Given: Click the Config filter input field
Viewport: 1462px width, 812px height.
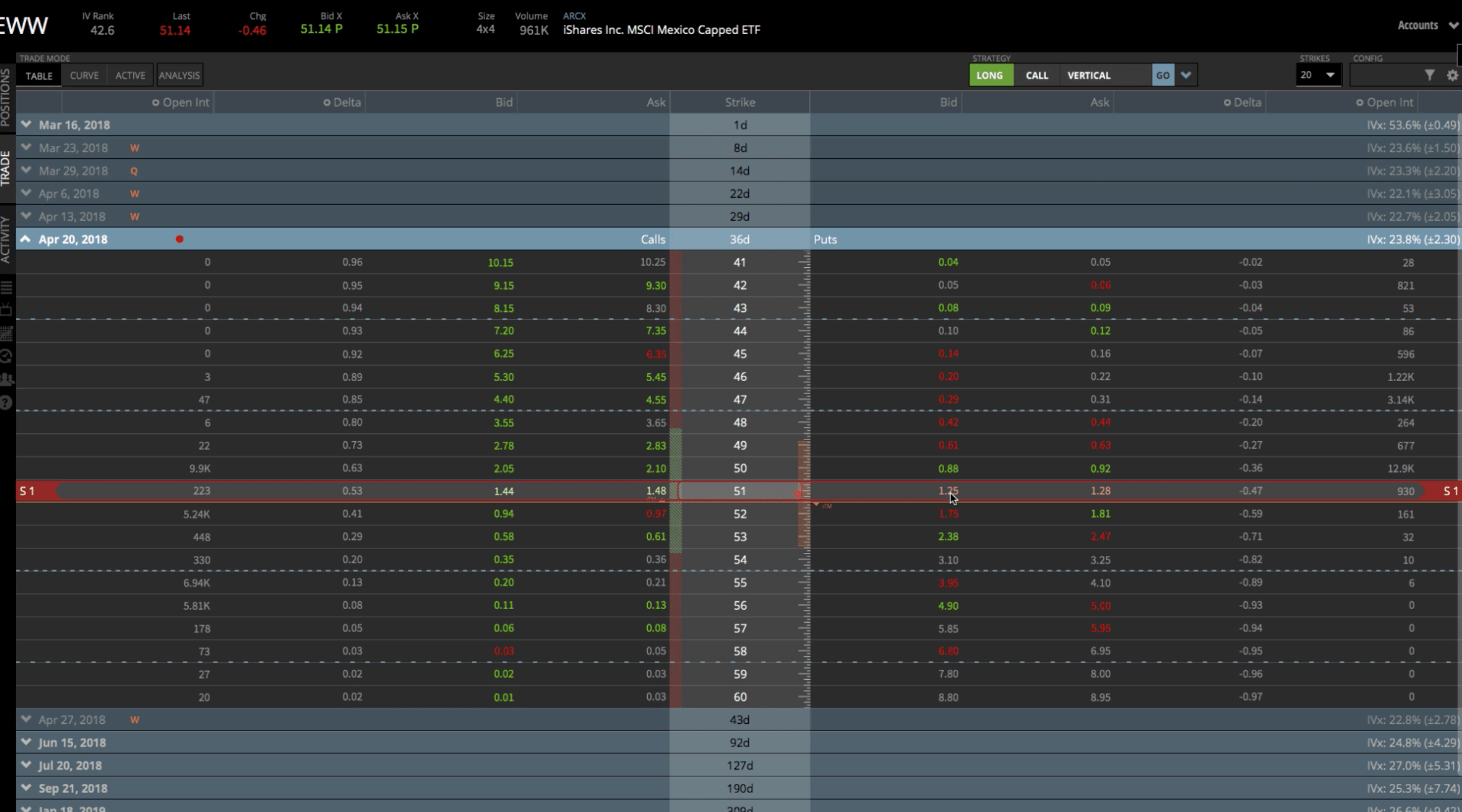Looking at the screenshot, I should click(1386, 75).
